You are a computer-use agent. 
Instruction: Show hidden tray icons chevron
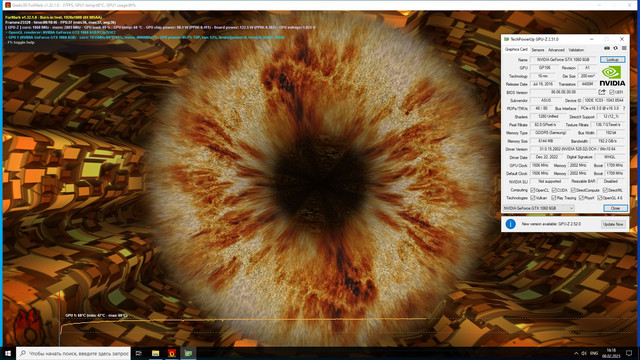(576, 353)
